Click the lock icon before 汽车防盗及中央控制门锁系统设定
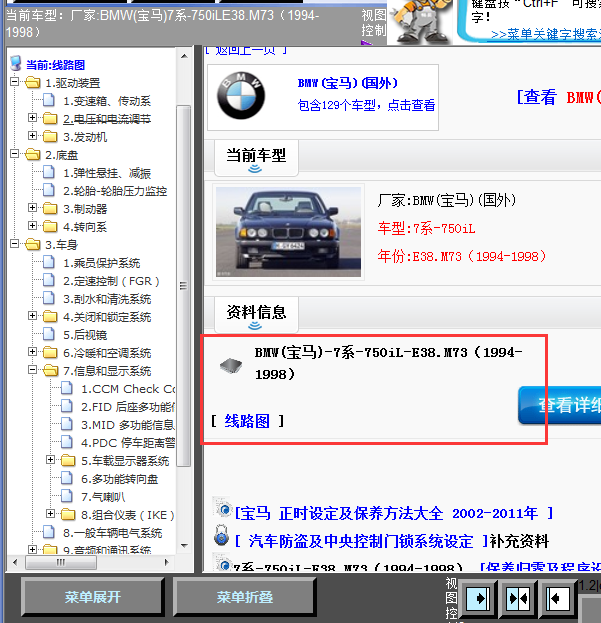The height and width of the screenshot is (623, 601). [x=221, y=535]
